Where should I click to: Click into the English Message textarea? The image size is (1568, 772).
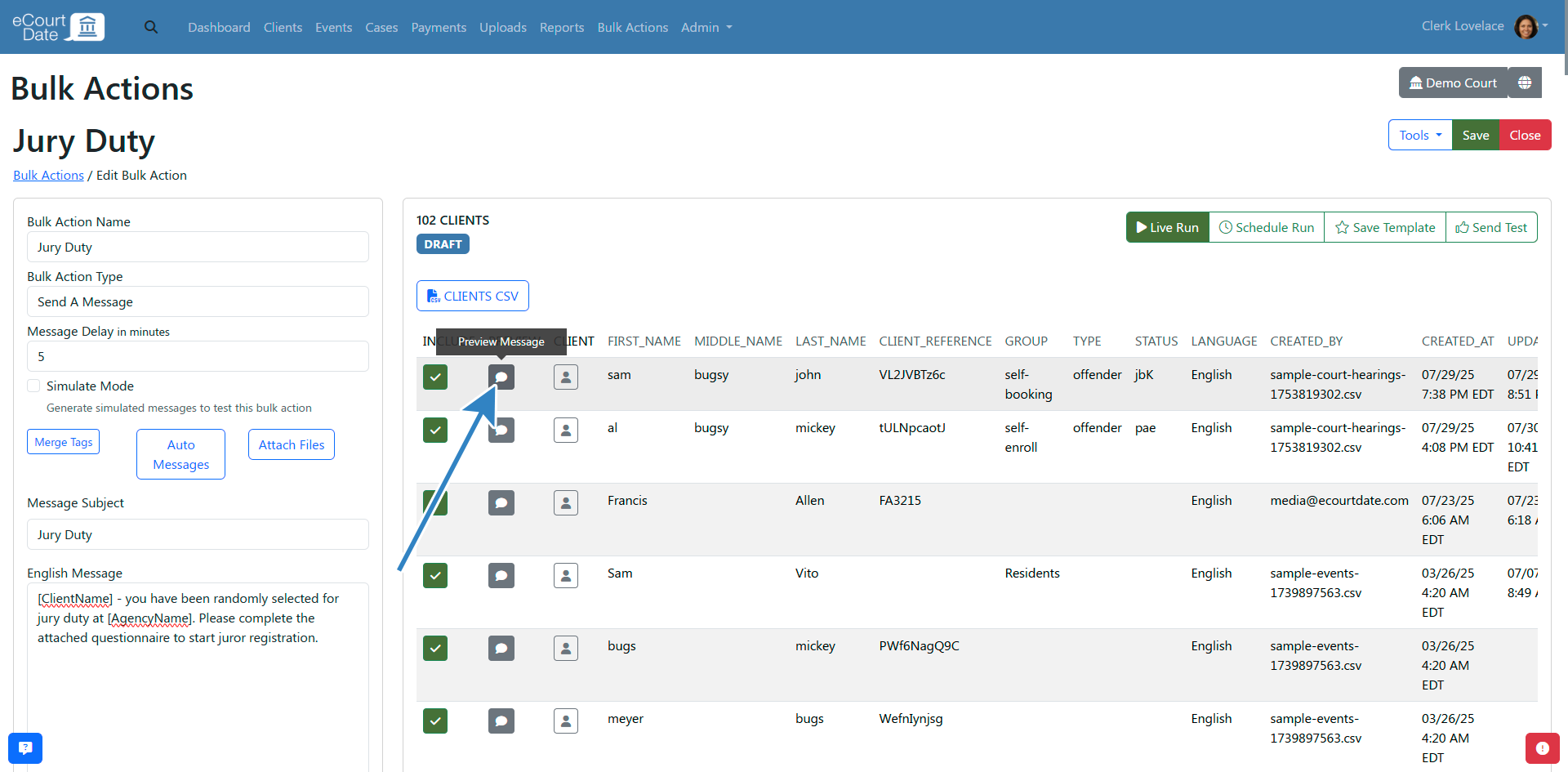pos(198,676)
